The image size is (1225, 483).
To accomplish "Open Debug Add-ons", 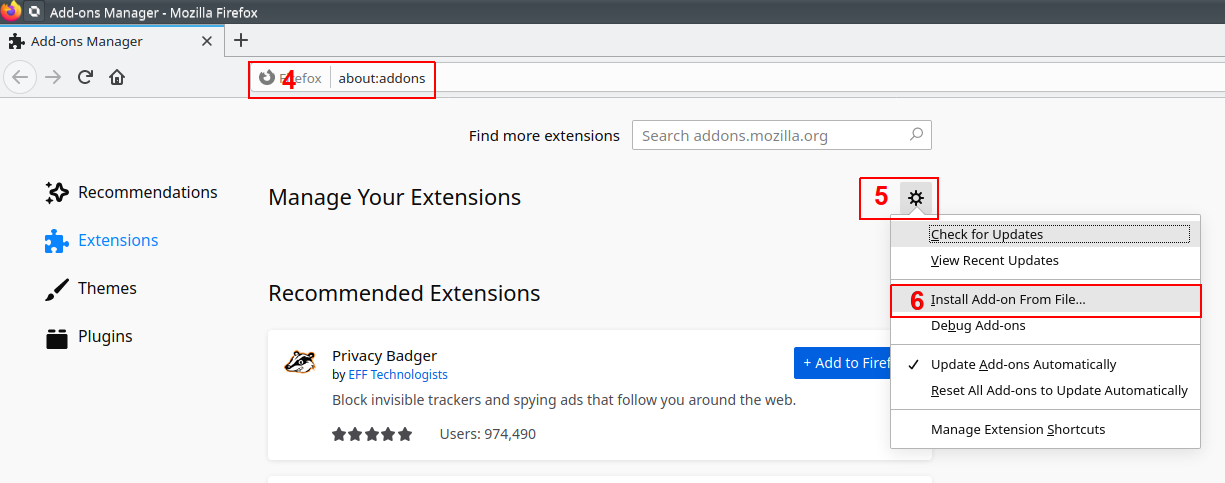I will click(977, 326).
